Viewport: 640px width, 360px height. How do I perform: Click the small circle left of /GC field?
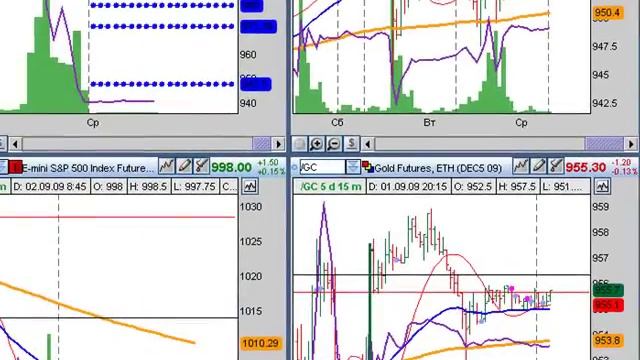tap(294, 167)
